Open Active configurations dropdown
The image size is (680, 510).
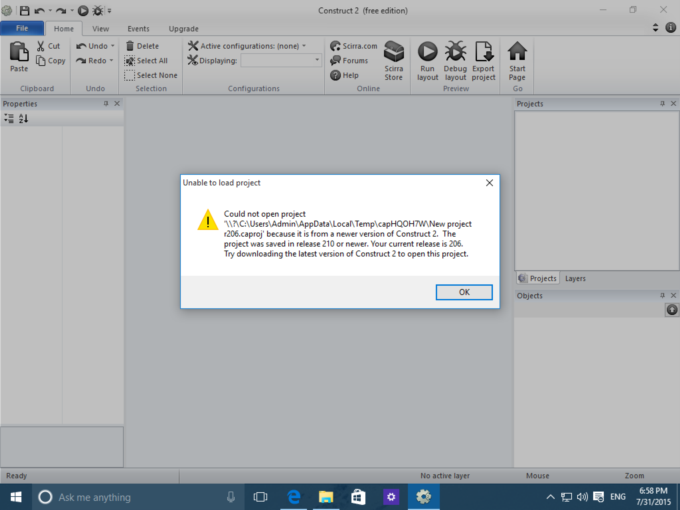pos(247,46)
